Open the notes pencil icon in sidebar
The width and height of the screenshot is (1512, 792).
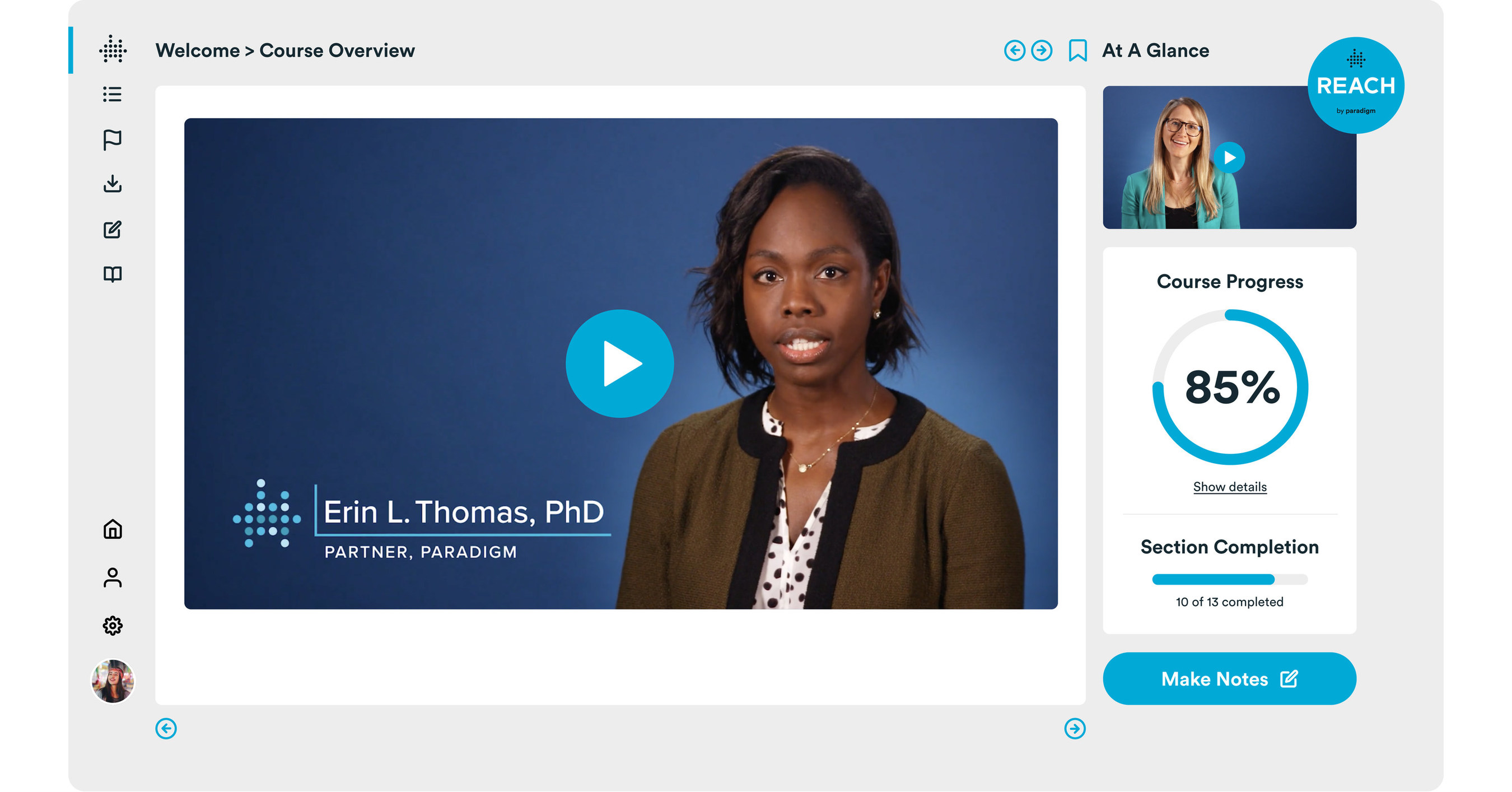(112, 230)
